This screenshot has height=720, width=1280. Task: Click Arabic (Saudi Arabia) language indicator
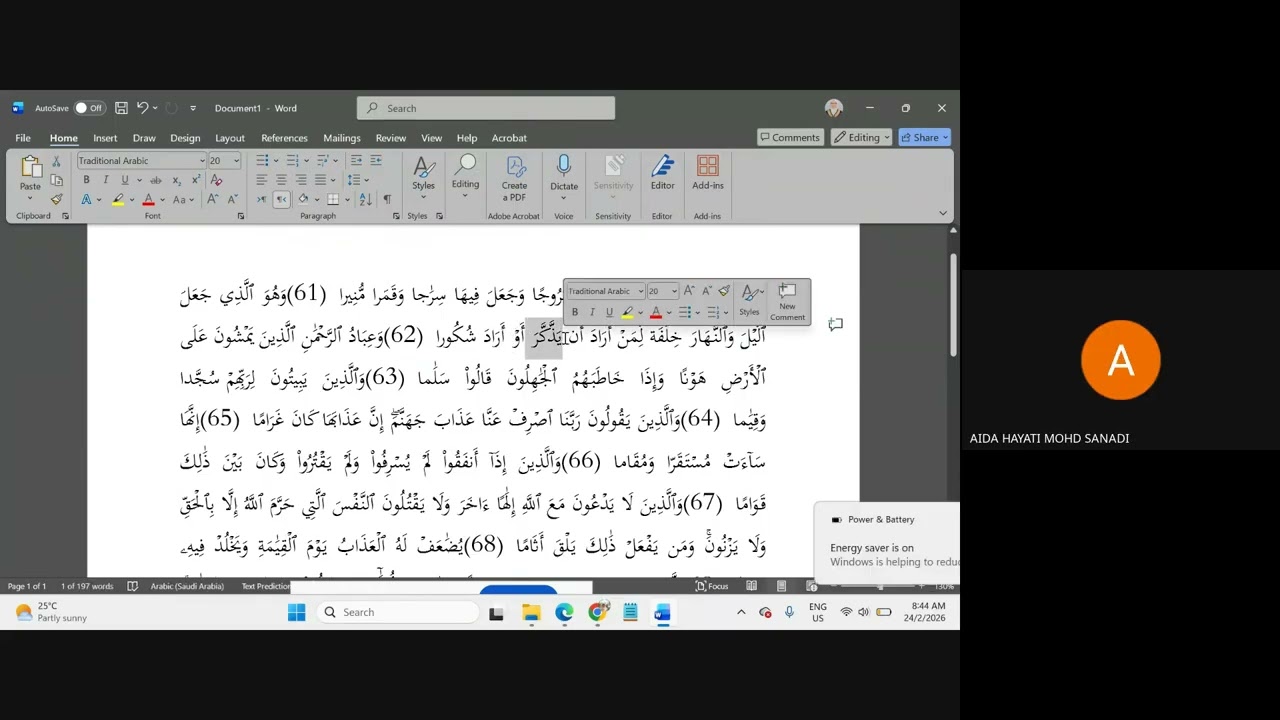pos(187,586)
